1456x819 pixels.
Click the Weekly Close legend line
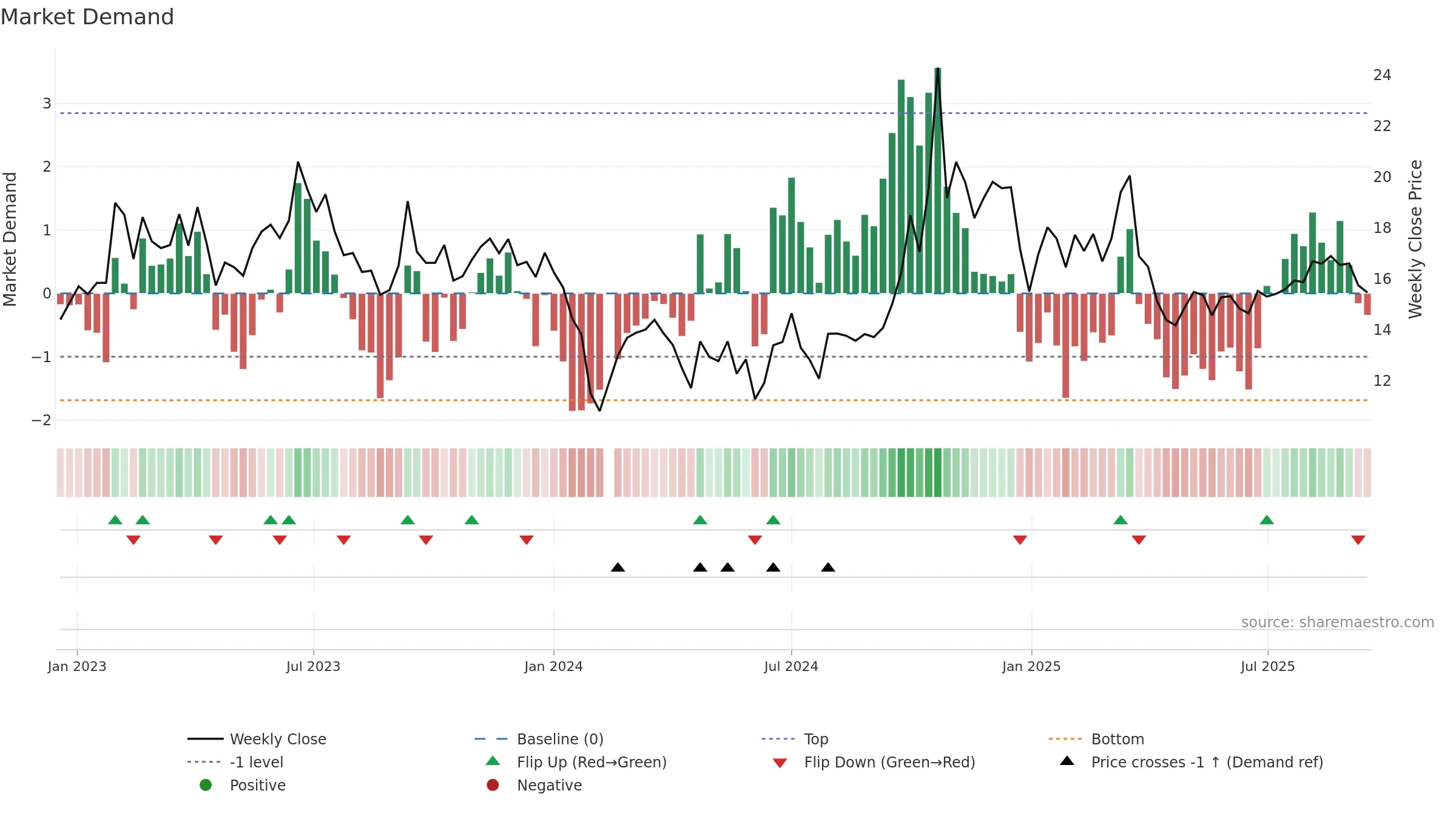tap(206, 739)
